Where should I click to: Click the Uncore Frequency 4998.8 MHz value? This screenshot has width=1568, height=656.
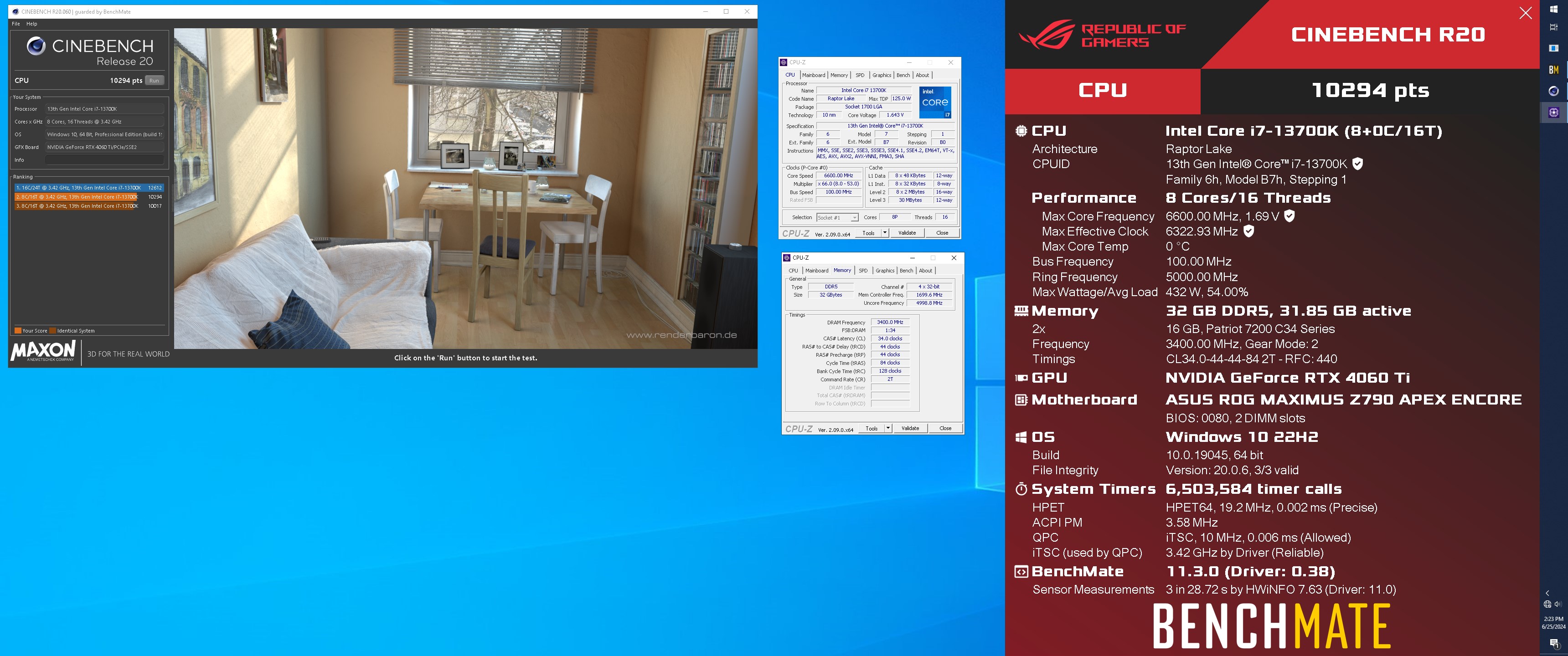[x=929, y=303]
